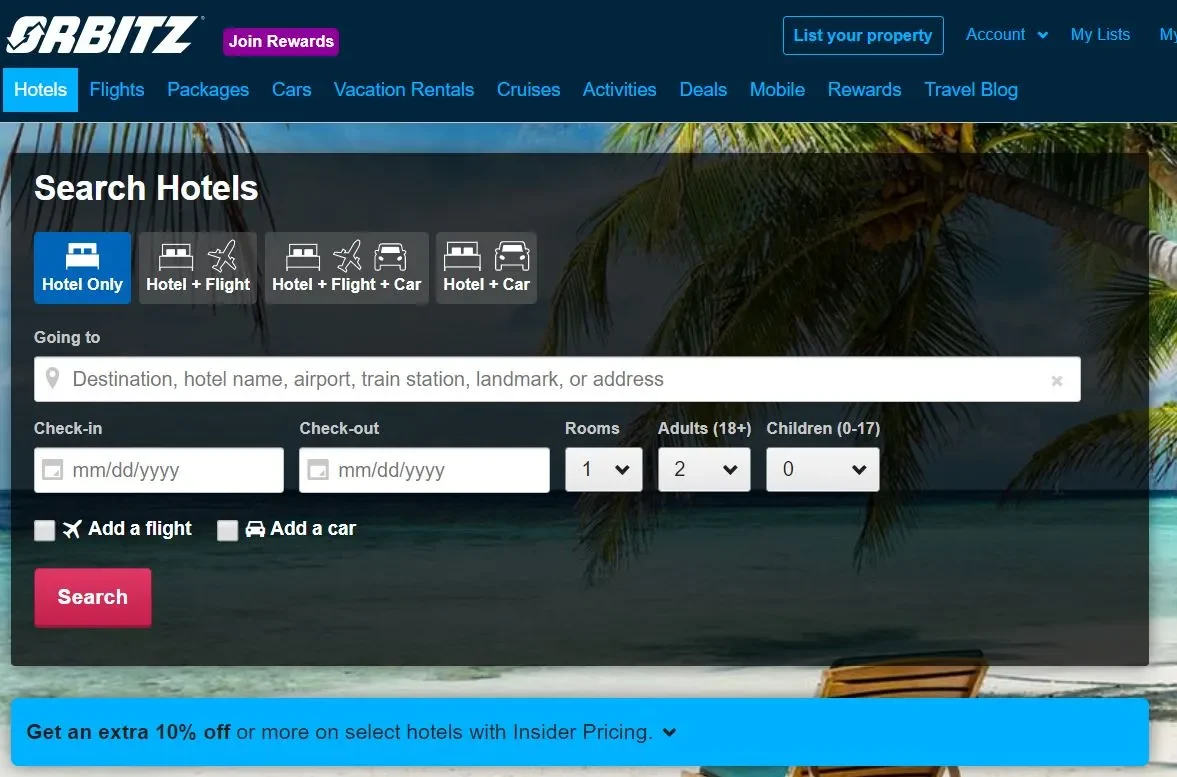Click the Orbitz logo
This screenshot has width=1177, height=777.
click(103, 35)
